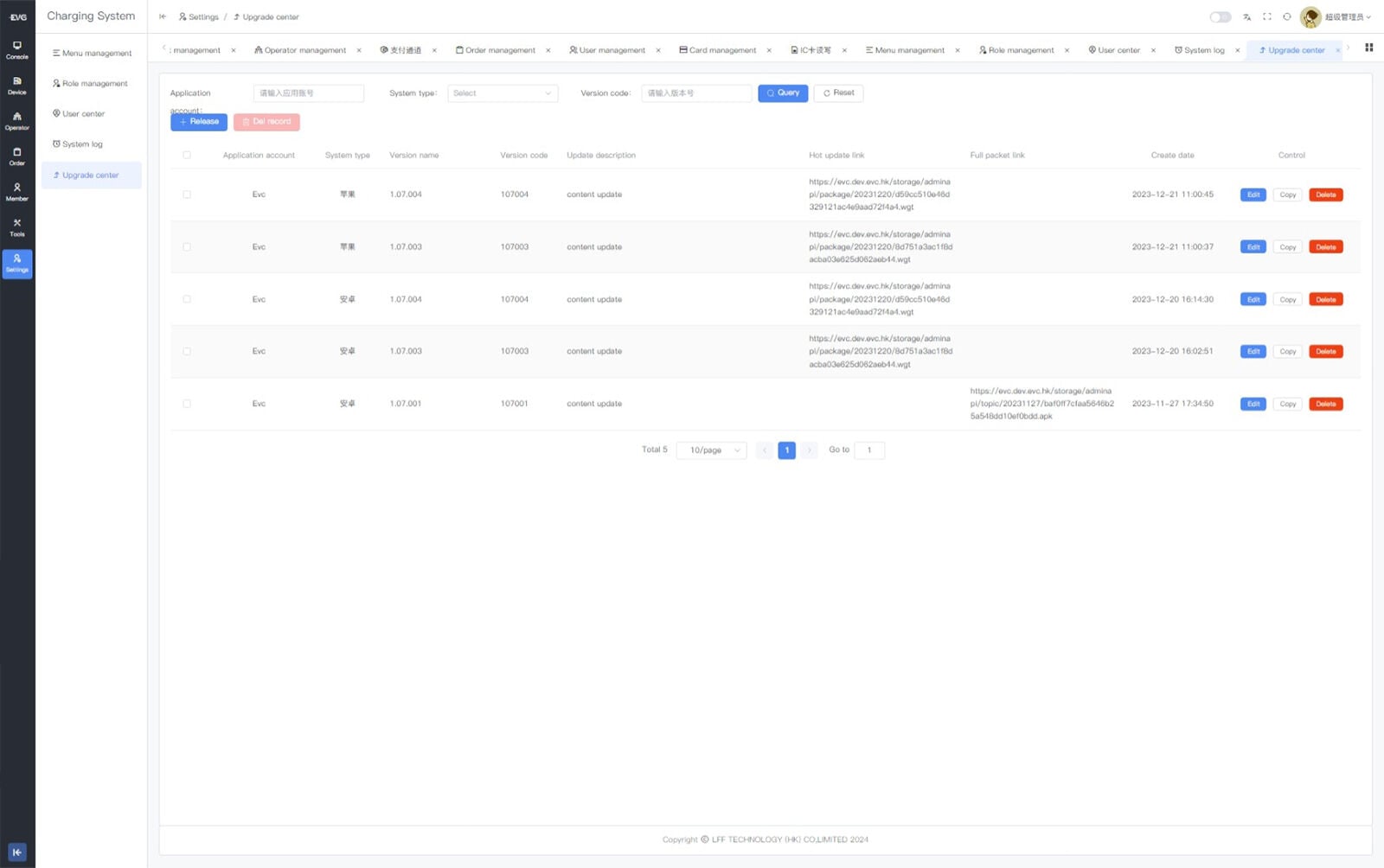Collapse sidebar with bottom-left arrow button
Viewport: 1384px width, 868px height.
coord(17,852)
